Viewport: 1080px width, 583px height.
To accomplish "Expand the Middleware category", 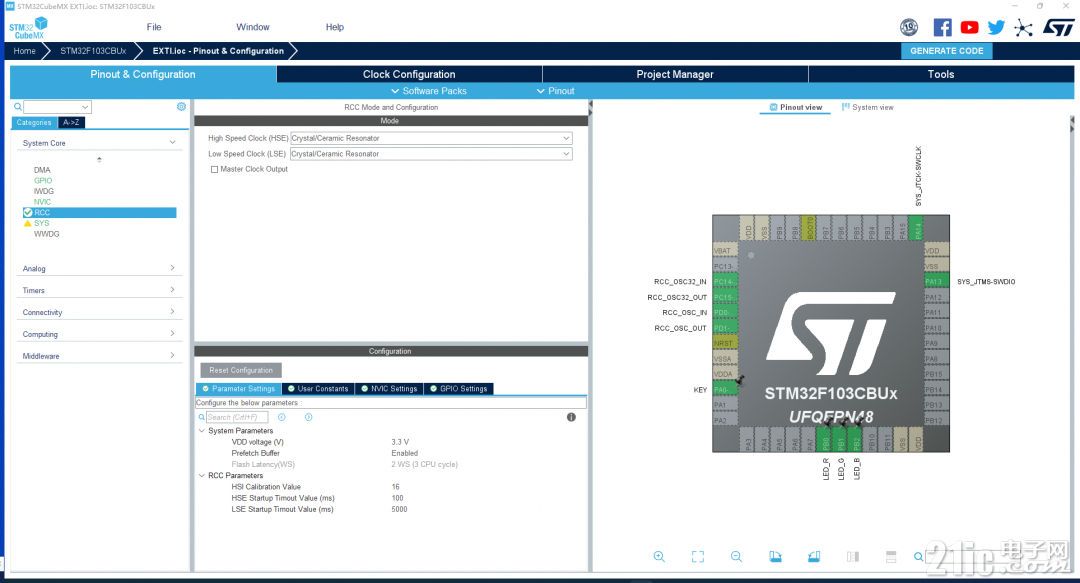I will point(172,356).
